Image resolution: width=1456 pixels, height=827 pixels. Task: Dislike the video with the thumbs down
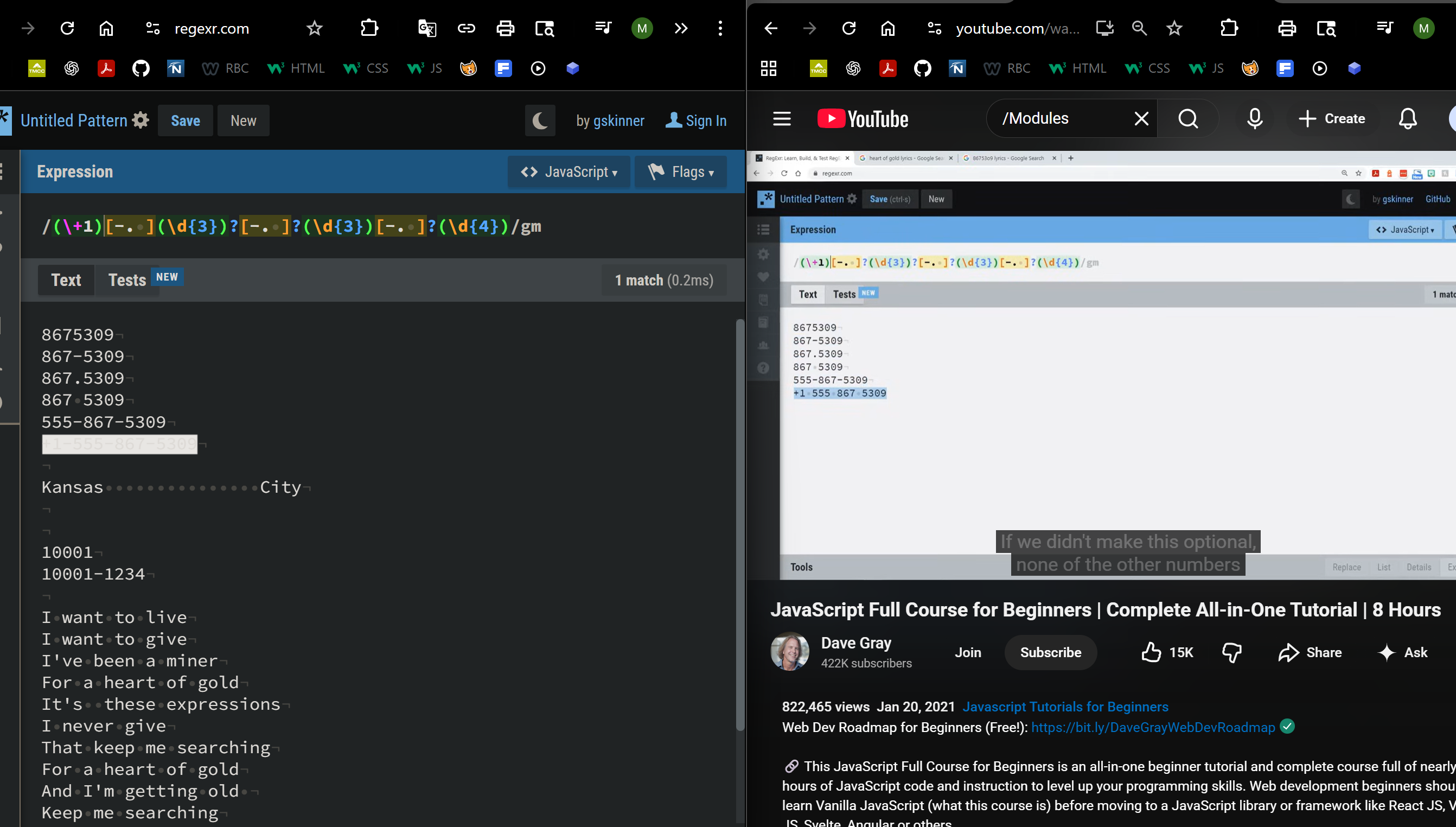click(1232, 653)
